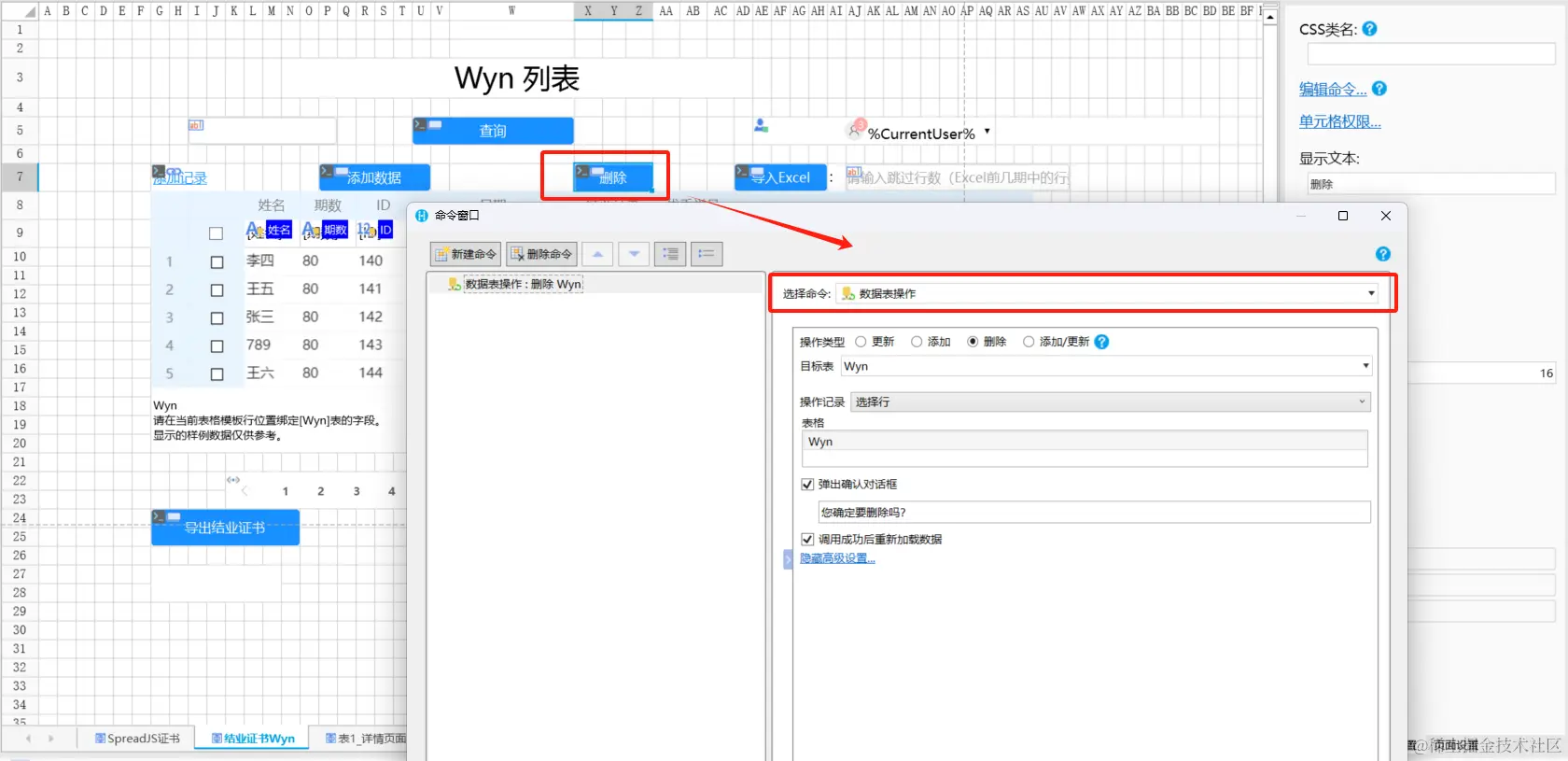This screenshot has width=1568, height=761.
Task: Click the Wyn 列表 title cell
Action: [517, 78]
